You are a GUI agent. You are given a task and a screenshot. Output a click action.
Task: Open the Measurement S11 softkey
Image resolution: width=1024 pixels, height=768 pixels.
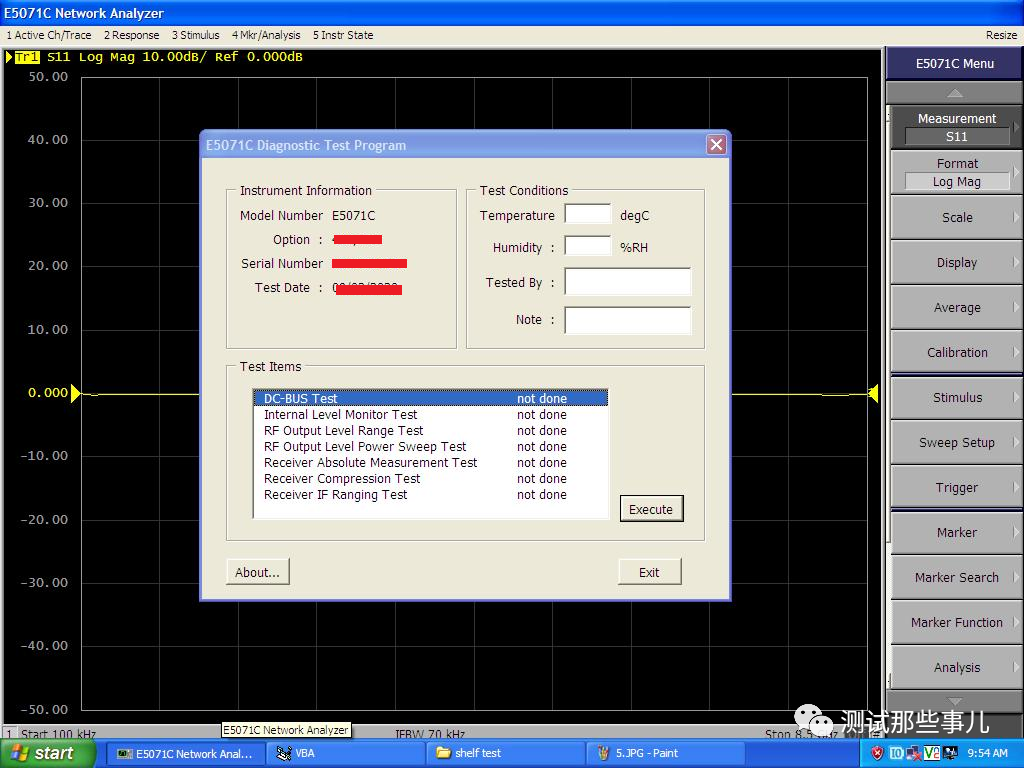coord(956,127)
